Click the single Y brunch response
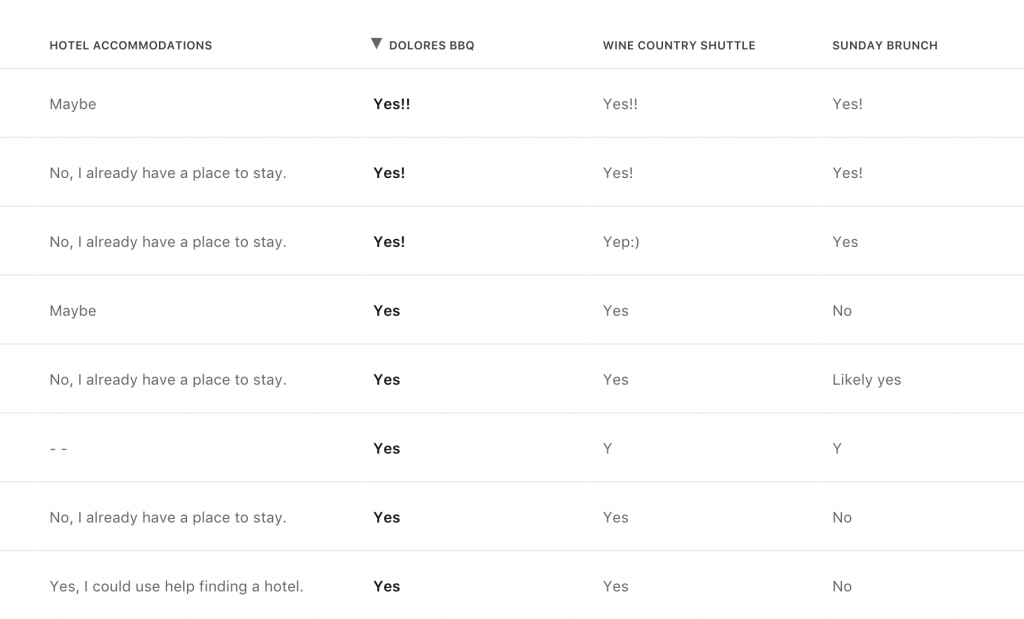The image size is (1024, 619). [x=837, y=449]
